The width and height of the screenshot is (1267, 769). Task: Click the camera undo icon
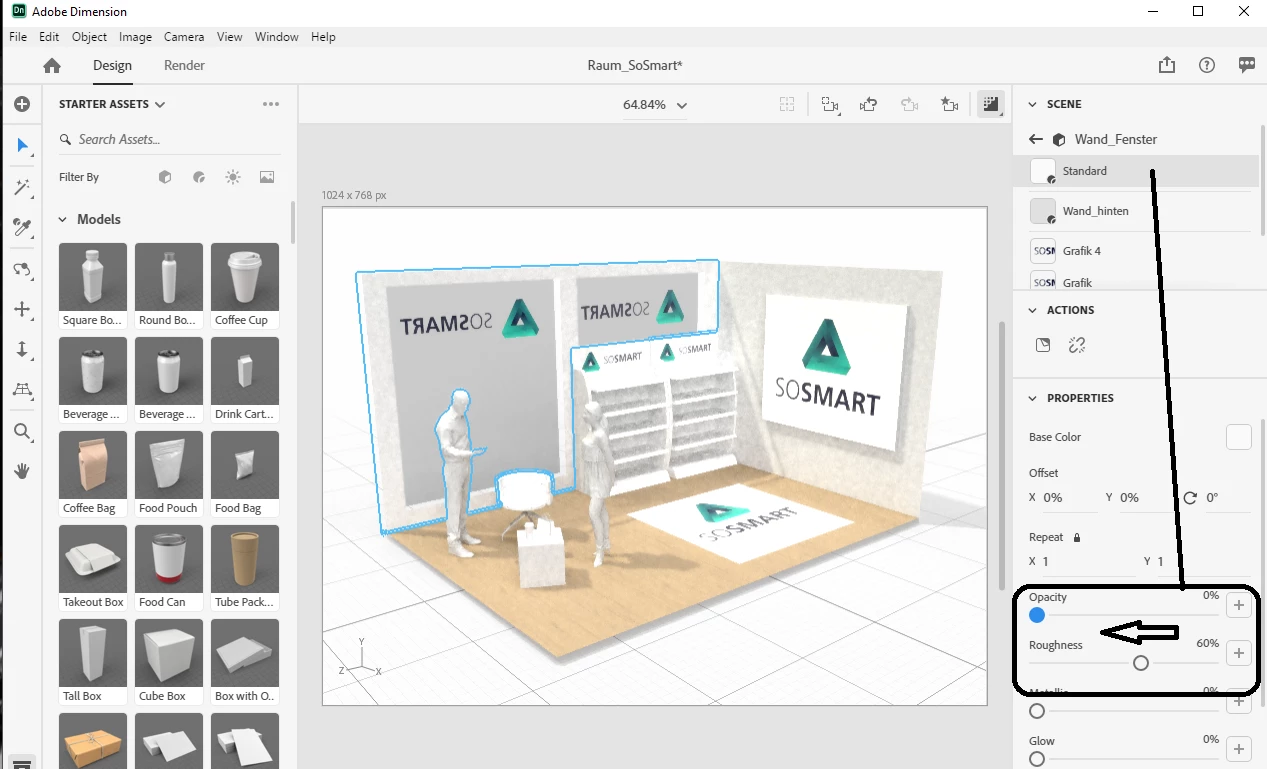point(869,104)
